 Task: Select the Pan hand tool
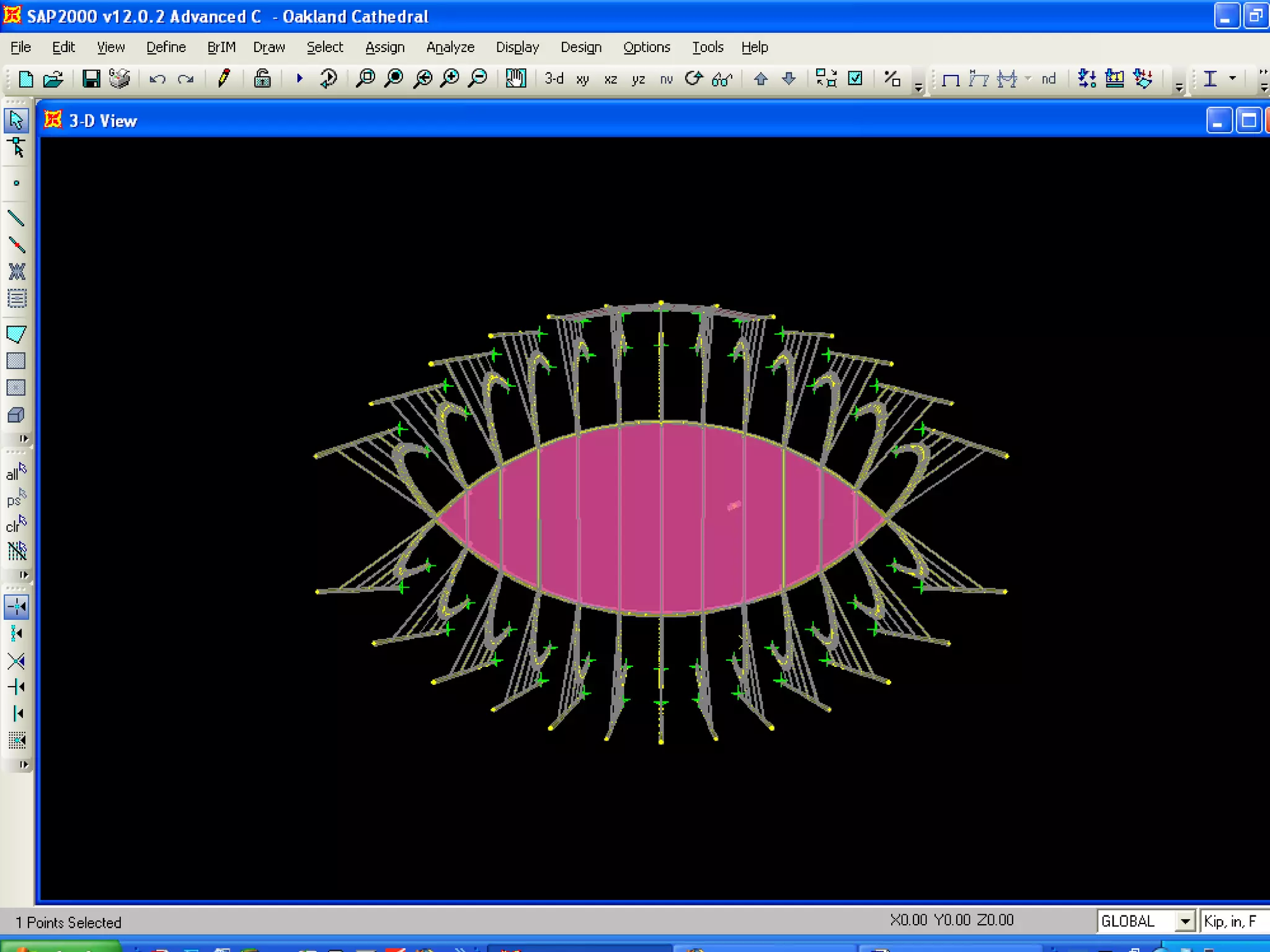point(515,79)
